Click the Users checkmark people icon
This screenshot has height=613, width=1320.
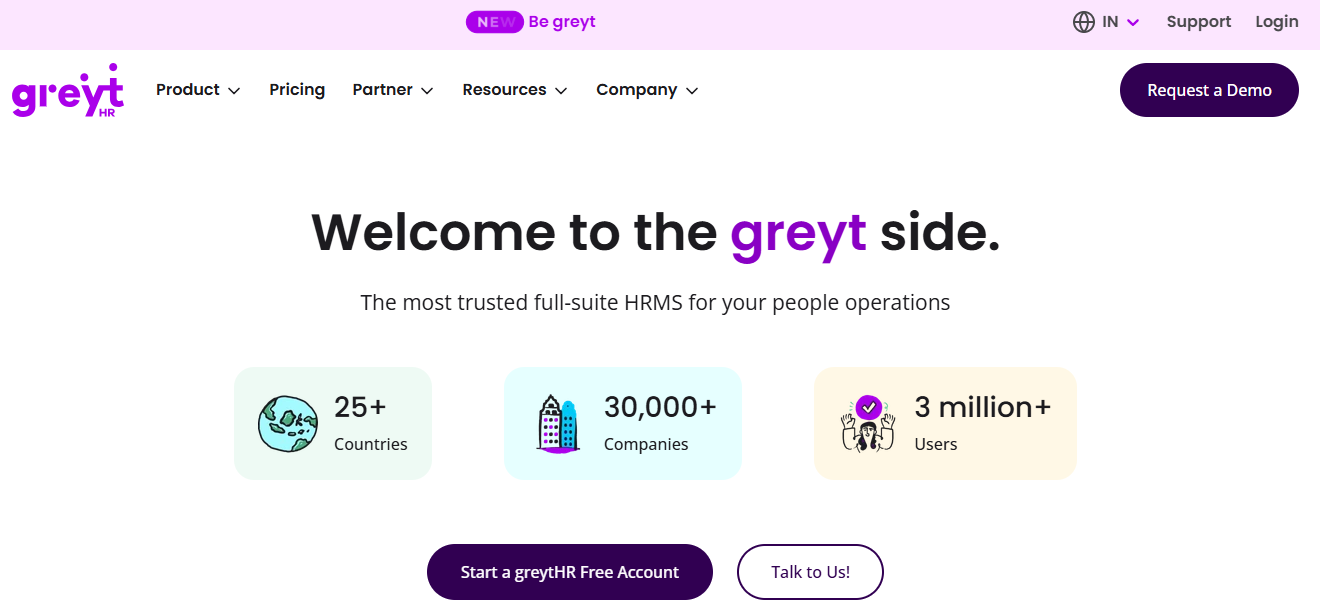point(868,423)
